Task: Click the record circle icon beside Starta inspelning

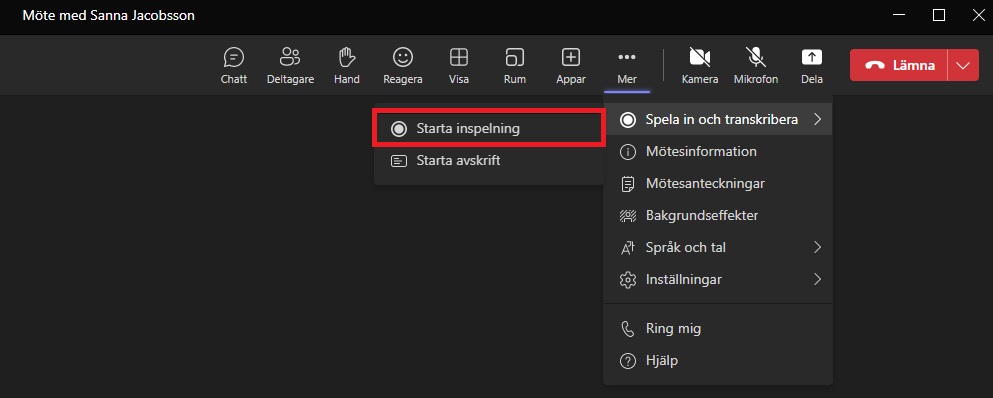Action: pyautogui.click(x=398, y=129)
